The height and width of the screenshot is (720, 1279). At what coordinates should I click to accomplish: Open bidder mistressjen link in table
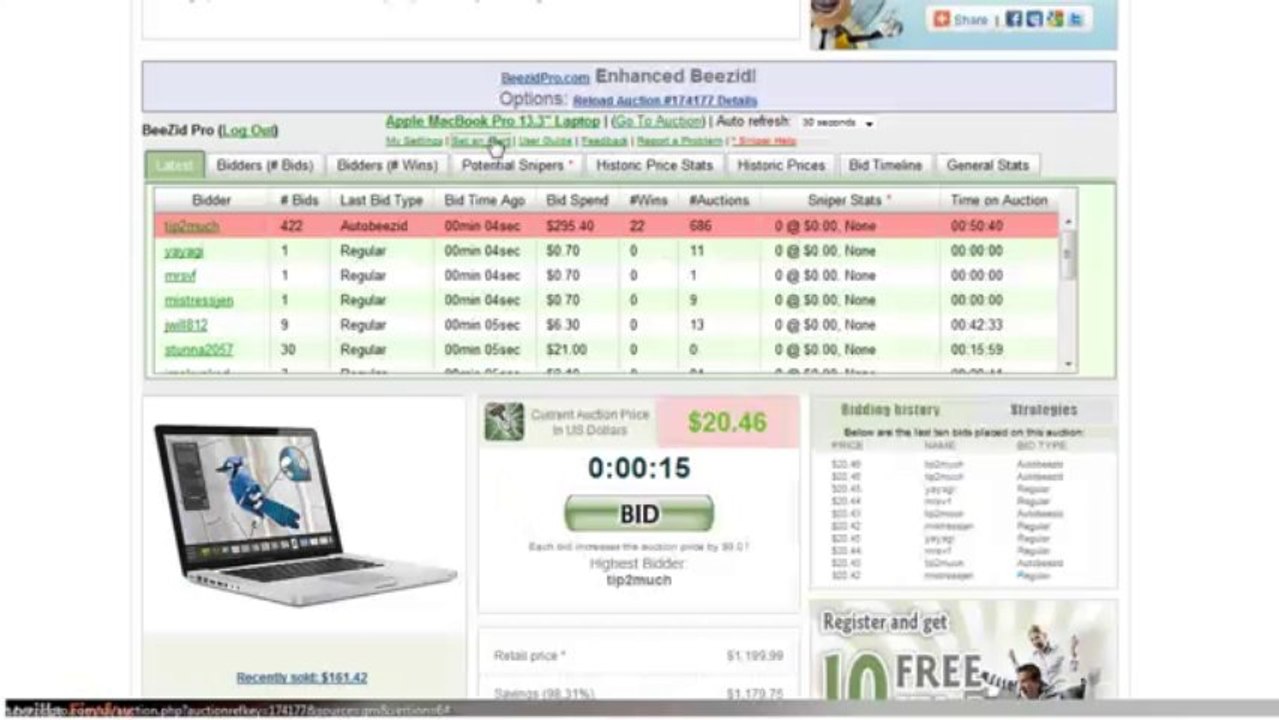pyautogui.click(x=199, y=300)
